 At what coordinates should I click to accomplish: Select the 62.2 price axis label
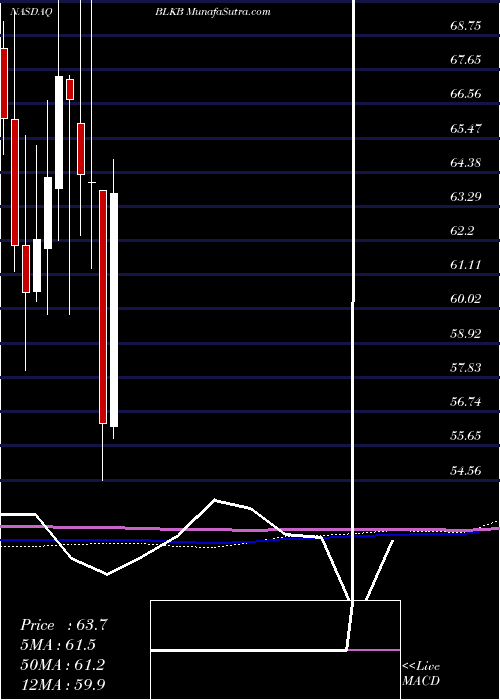pos(462,231)
